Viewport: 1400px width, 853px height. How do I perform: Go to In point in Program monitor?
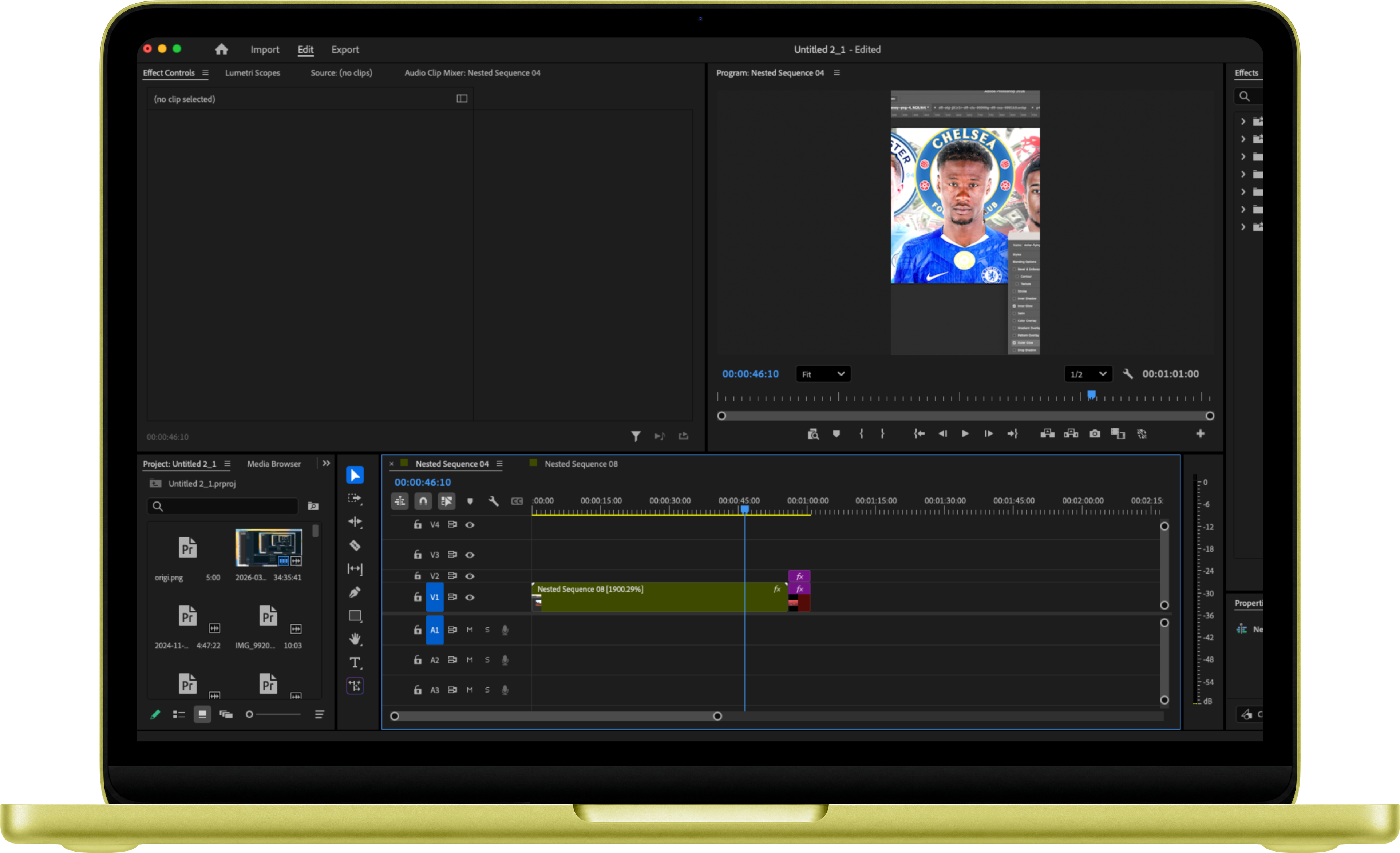pyautogui.click(x=919, y=434)
